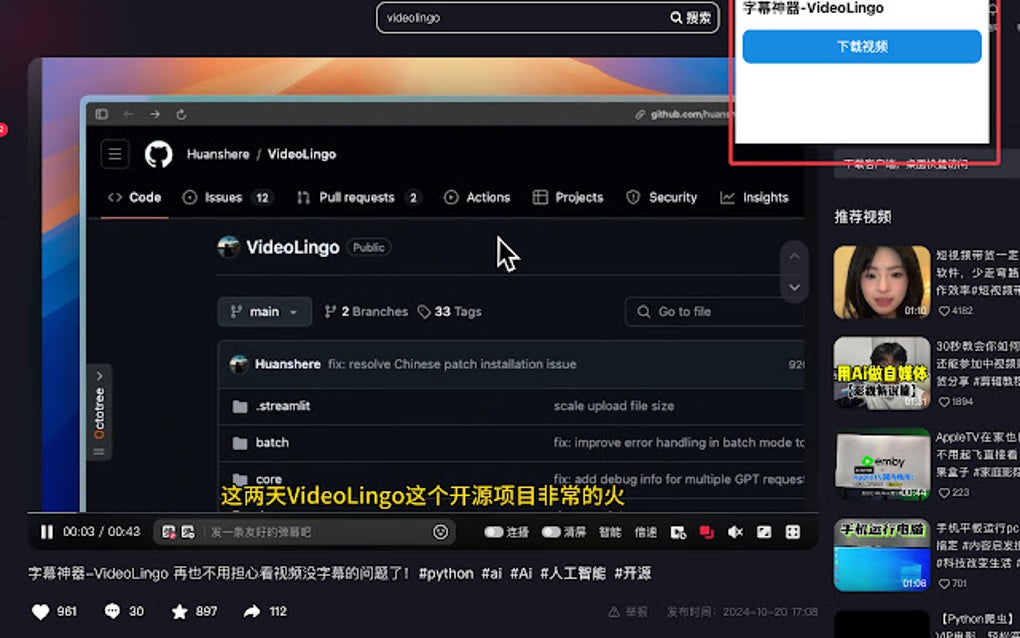Image resolution: width=1020 pixels, height=638 pixels.
Task: Share the video using the arrow icon
Action: click(x=252, y=611)
